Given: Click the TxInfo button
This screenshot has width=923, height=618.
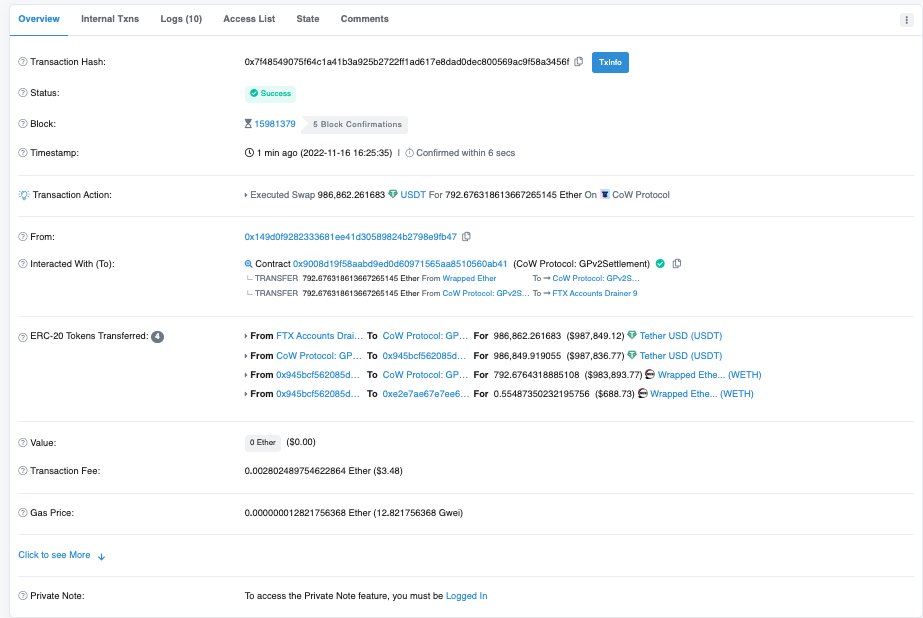Looking at the screenshot, I should tap(610, 62).
